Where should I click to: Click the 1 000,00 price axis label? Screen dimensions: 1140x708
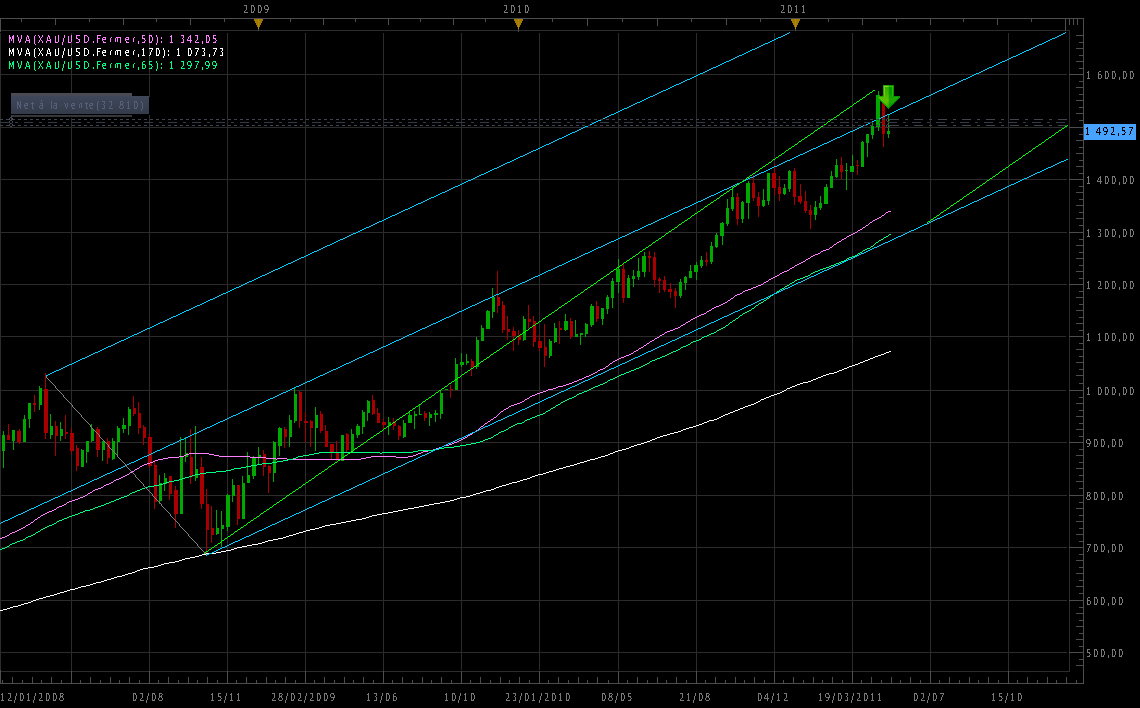1110,391
